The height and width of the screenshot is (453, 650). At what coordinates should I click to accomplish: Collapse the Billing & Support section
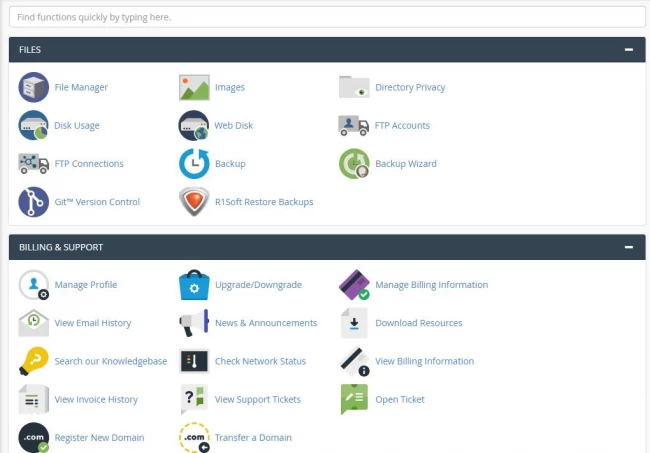629,247
